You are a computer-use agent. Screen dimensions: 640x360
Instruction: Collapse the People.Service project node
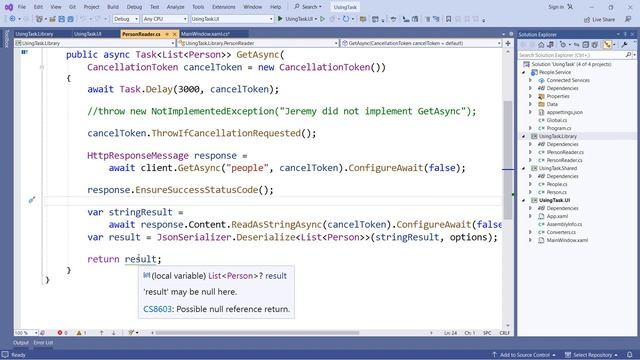[524, 72]
